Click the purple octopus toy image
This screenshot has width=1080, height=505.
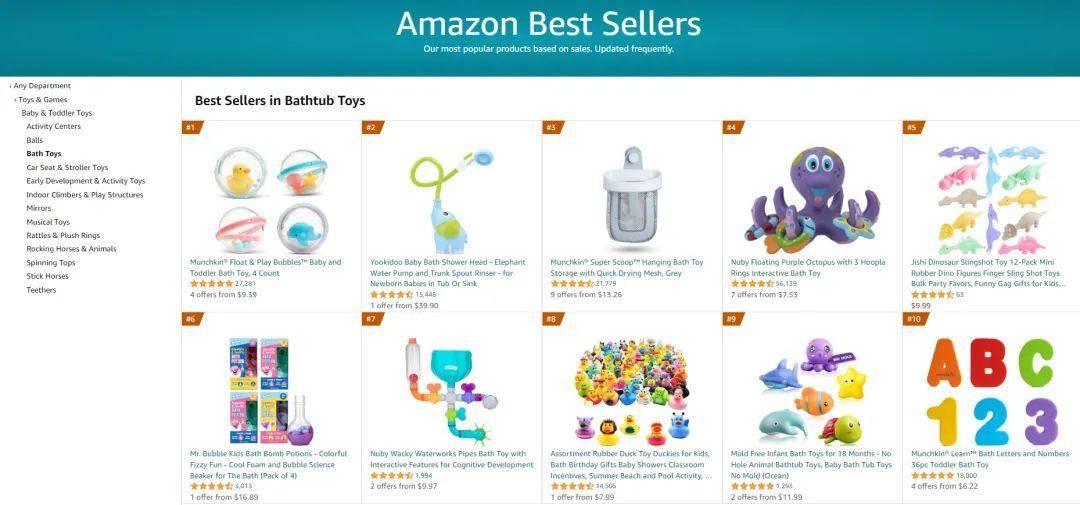coord(813,200)
